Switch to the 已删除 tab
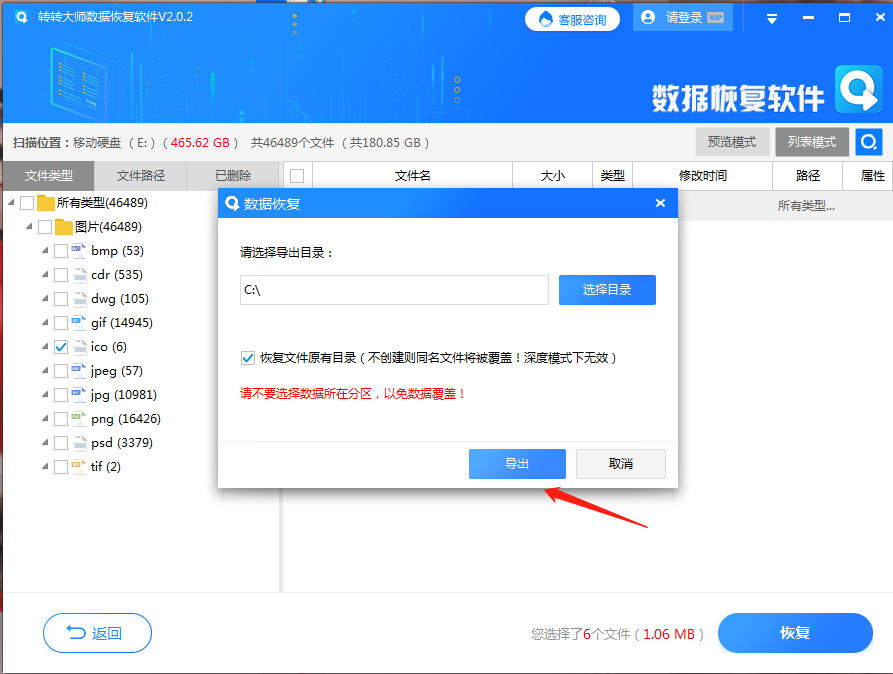Screen dimensions: 893x674 tap(232, 175)
